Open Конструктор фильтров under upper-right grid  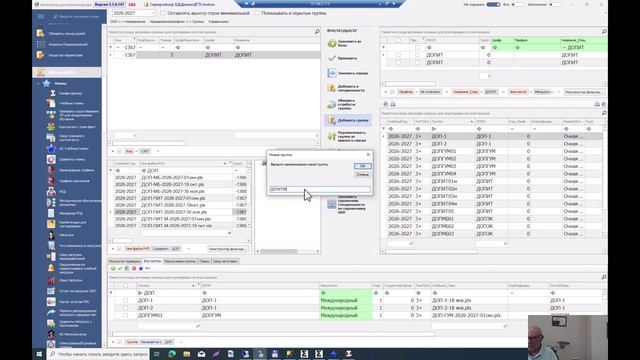pos(583,92)
